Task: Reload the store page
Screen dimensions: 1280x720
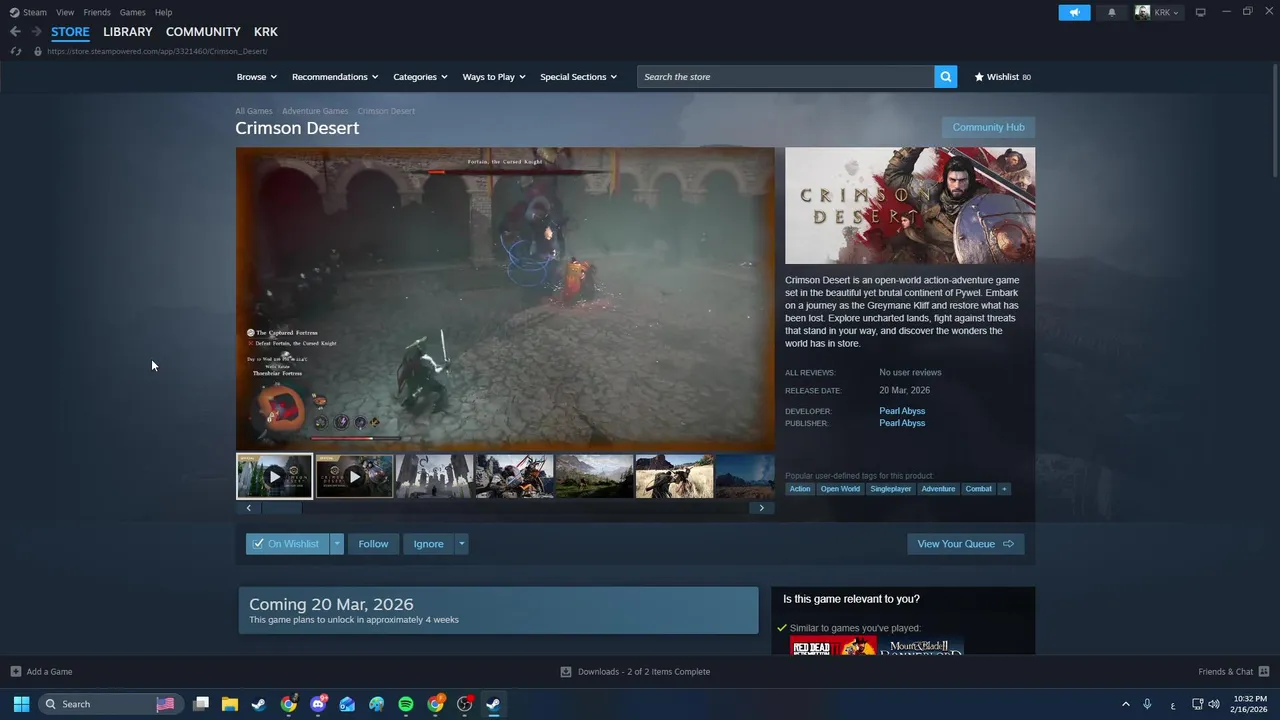Action: [15, 51]
